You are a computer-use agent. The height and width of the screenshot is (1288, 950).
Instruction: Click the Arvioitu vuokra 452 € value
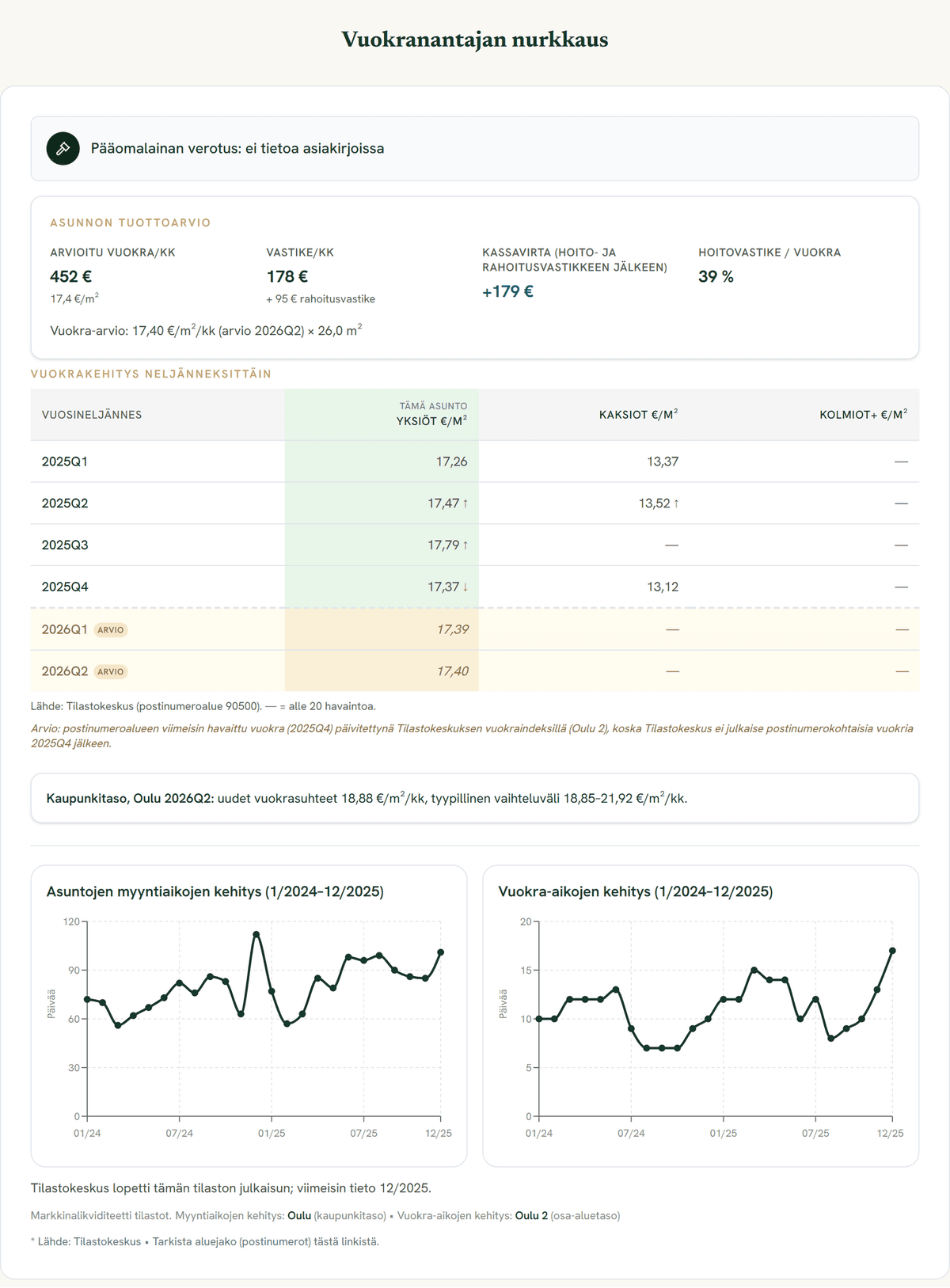coord(71,277)
